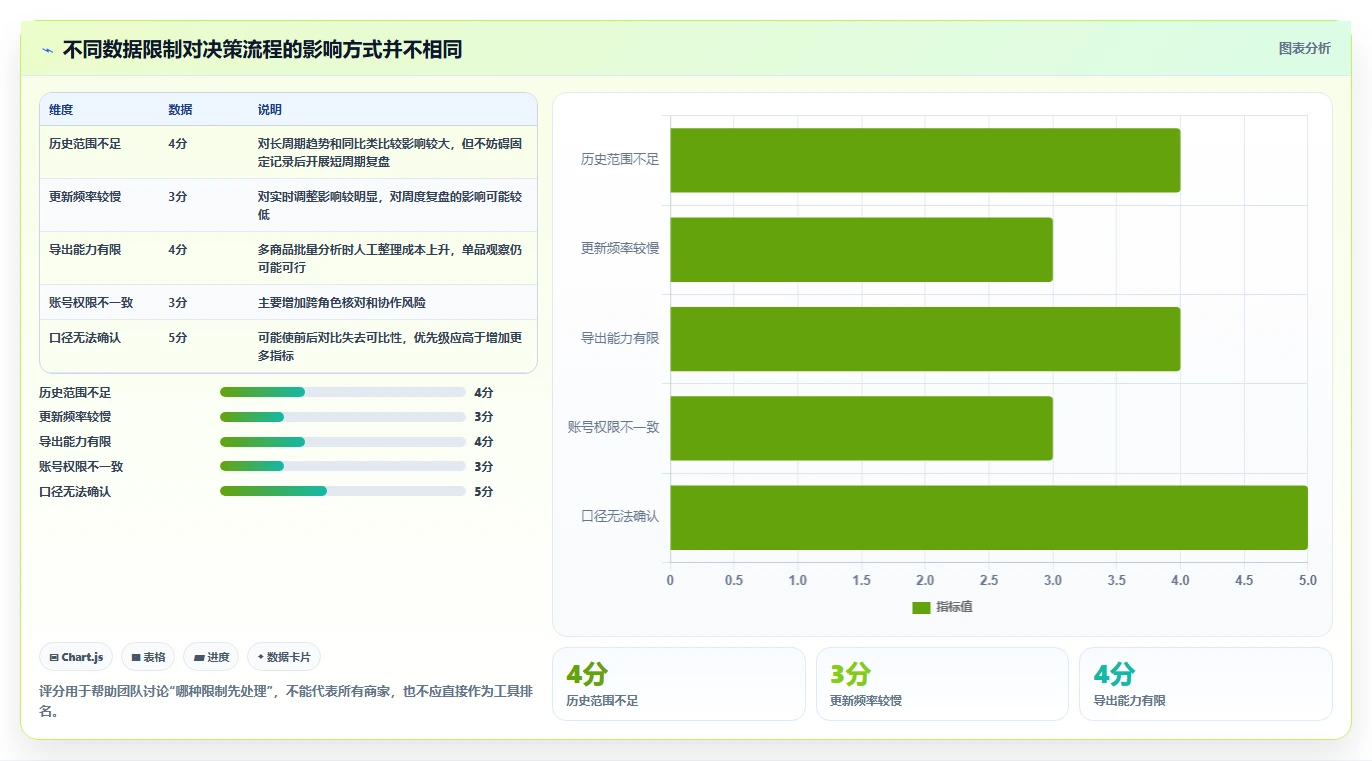The image size is (1372, 761).
Task: Click the 账号权限不一致 label on the chart's Y axis
Action: click(614, 428)
